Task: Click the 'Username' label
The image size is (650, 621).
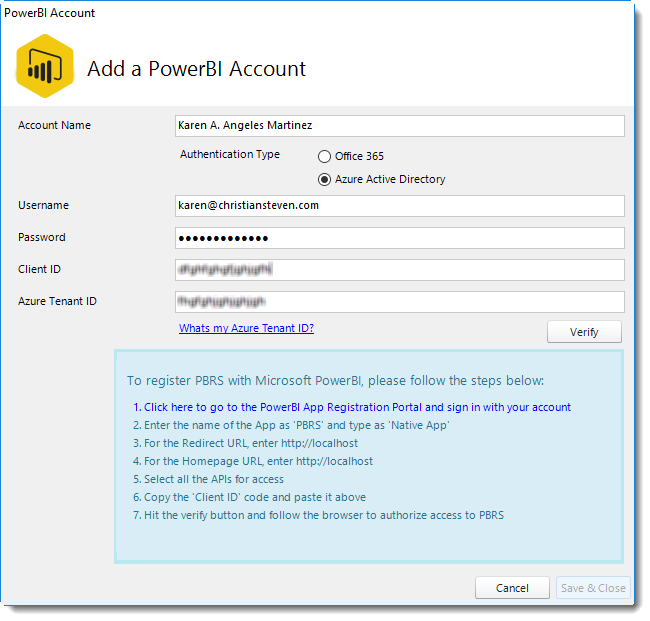Action: 43,205
